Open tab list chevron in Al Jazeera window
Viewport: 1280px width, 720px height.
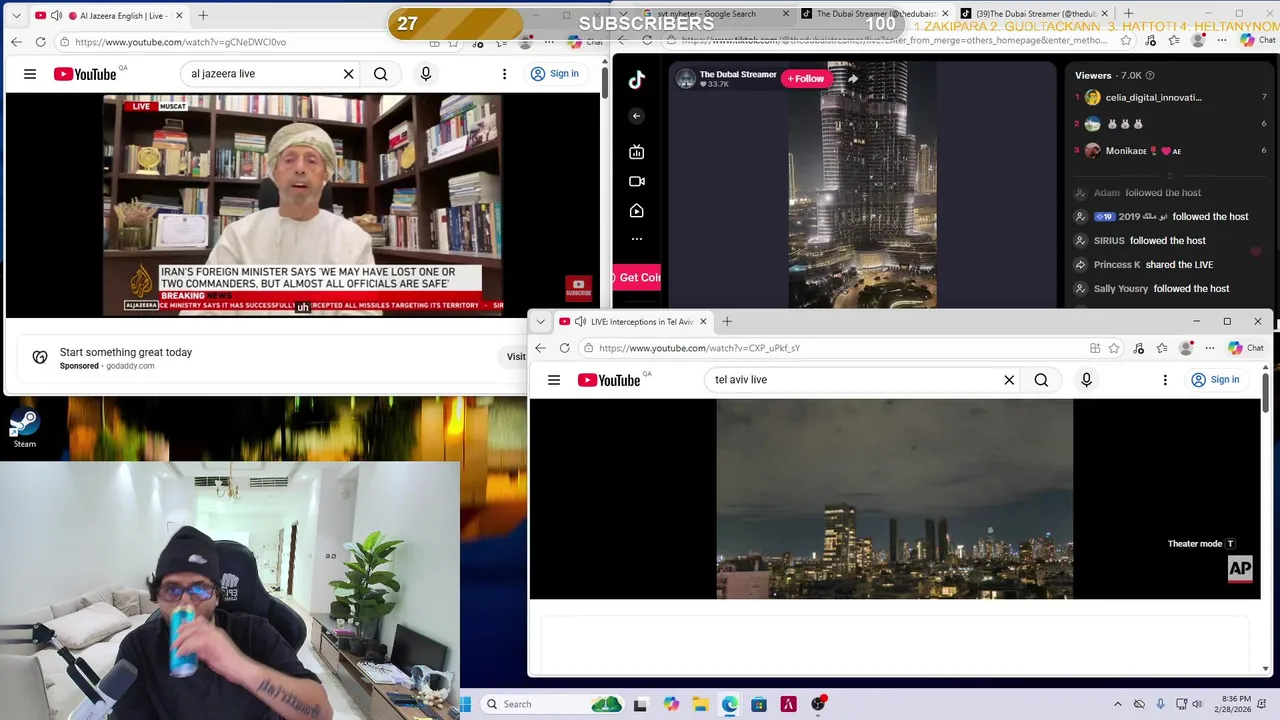point(16,16)
